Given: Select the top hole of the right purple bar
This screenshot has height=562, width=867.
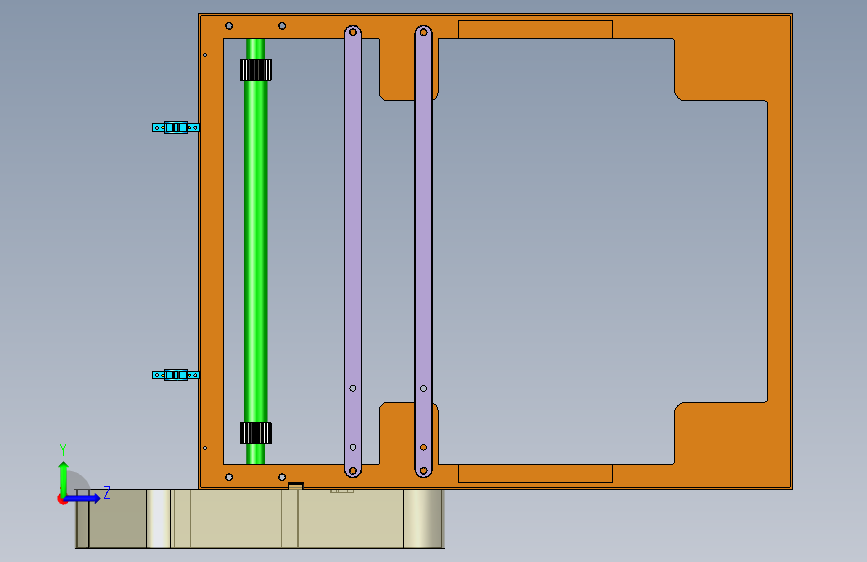Looking at the screenshot, I should 424,32.
